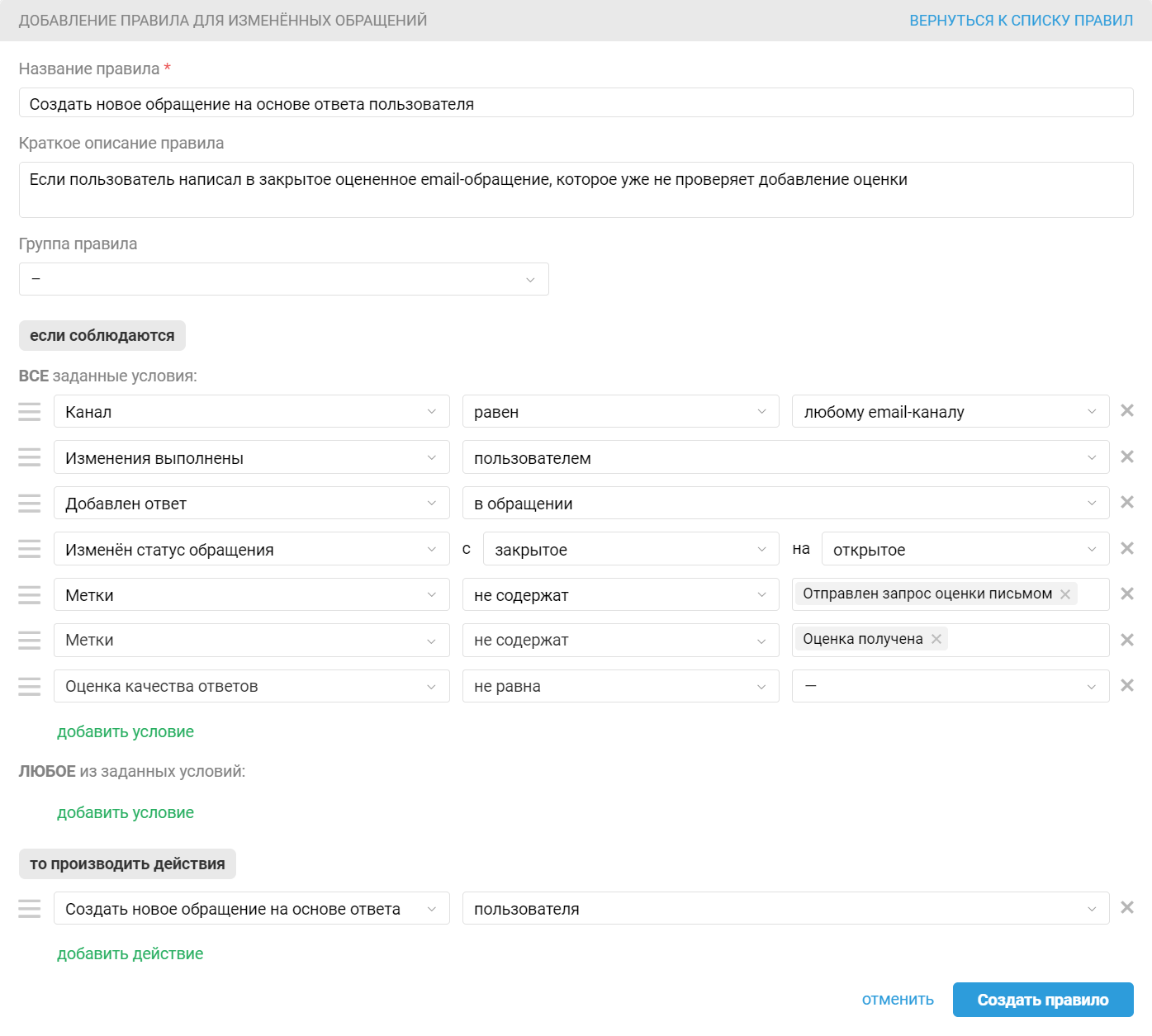
Task: Remove the Оценка получена tag
Action: (936, 639)
